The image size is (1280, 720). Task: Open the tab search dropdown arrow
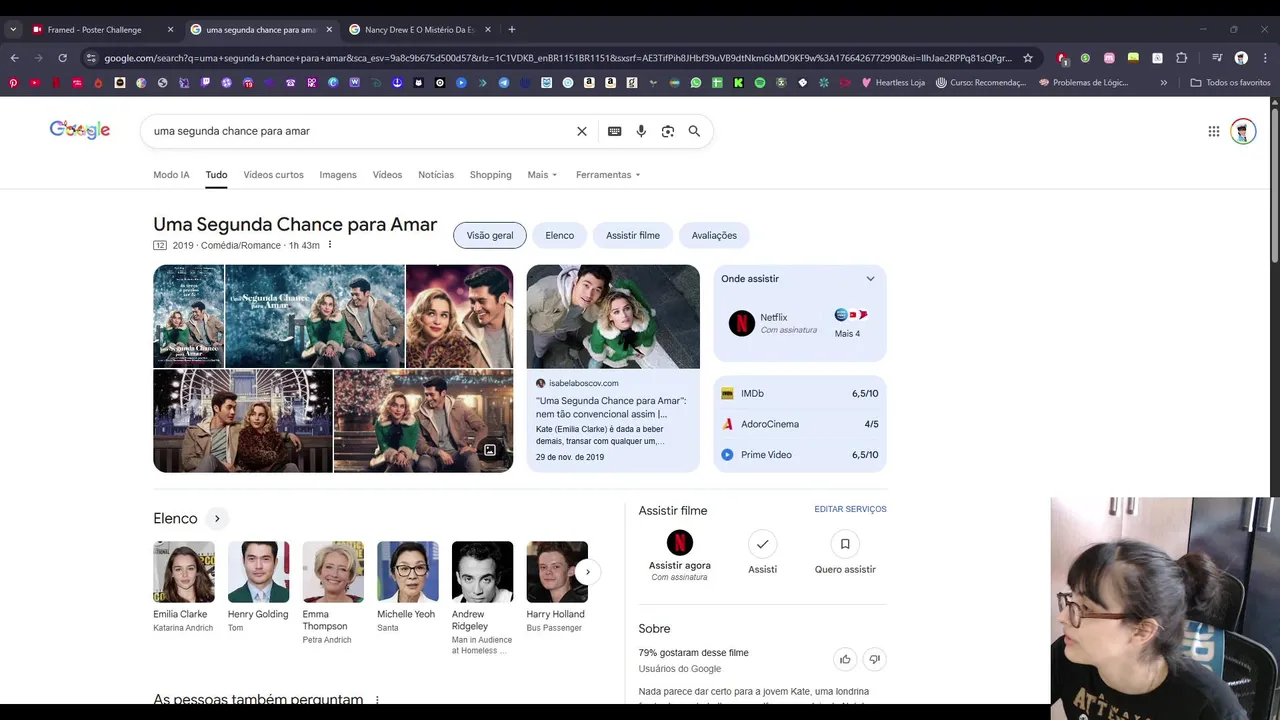point(13,30)
